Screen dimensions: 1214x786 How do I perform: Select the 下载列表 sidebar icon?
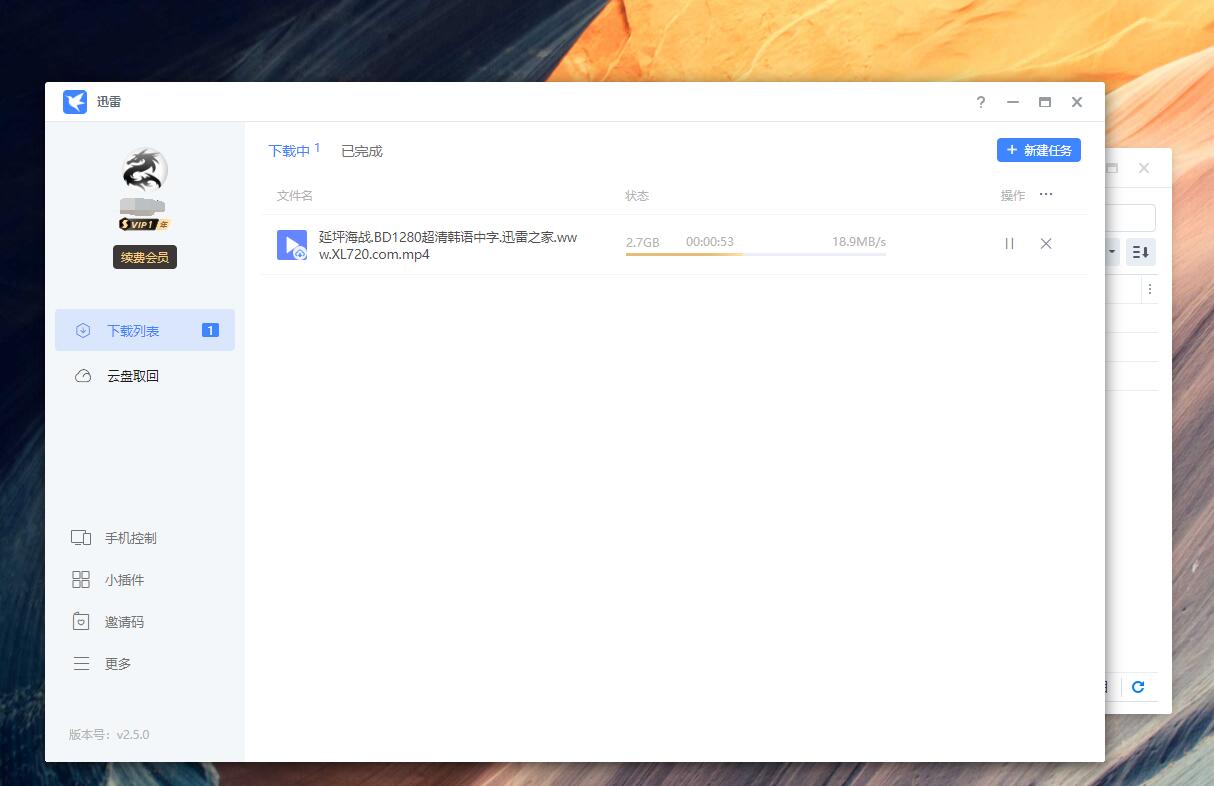coord(82,330)
